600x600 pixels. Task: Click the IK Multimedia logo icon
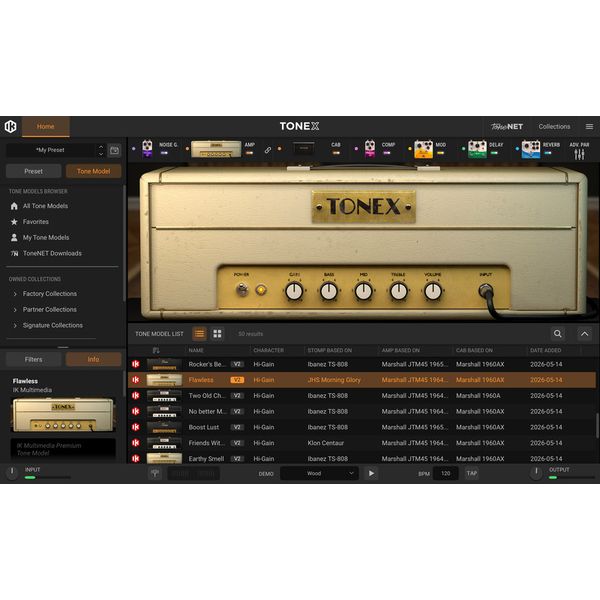[x=10, y=126]
